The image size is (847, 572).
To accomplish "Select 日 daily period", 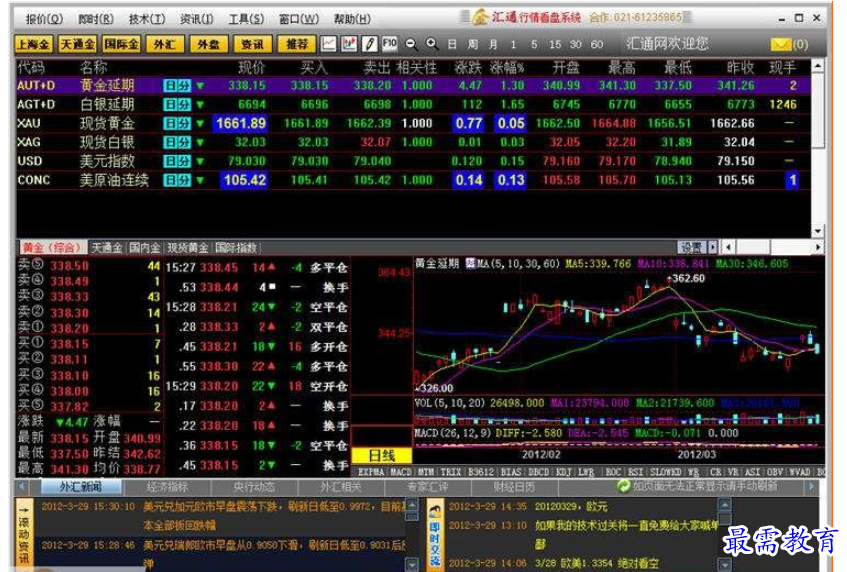I will (452, 44).
